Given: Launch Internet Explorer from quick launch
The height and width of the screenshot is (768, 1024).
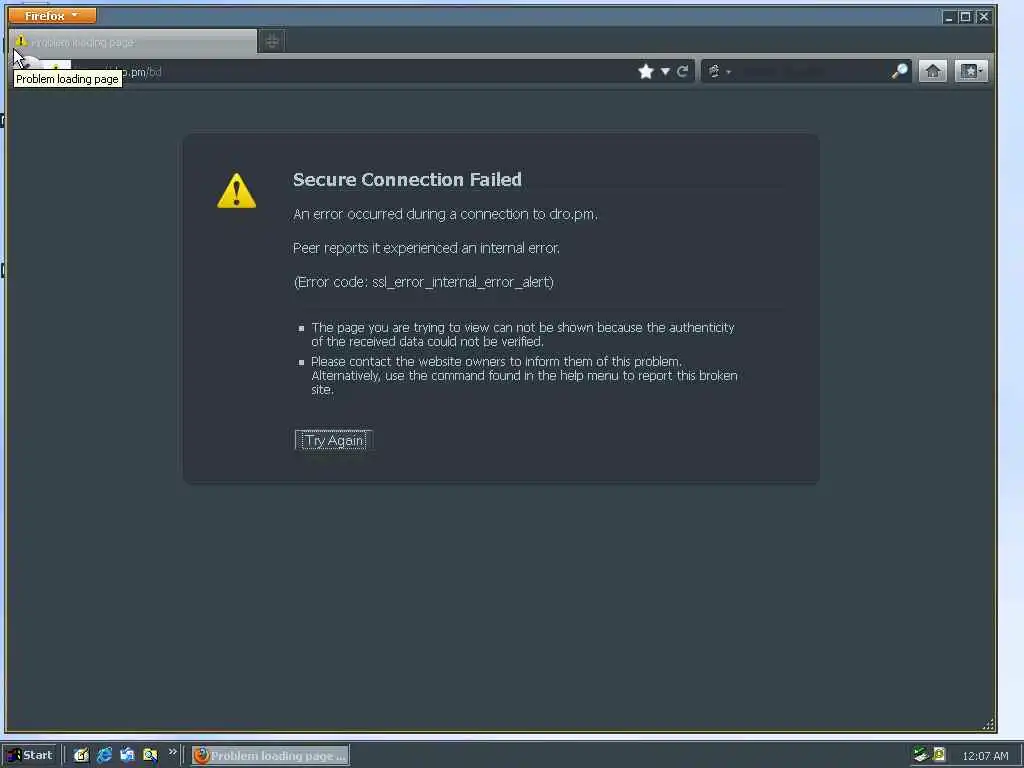Looking at the screenshot, I should click(x=104, y=755).
